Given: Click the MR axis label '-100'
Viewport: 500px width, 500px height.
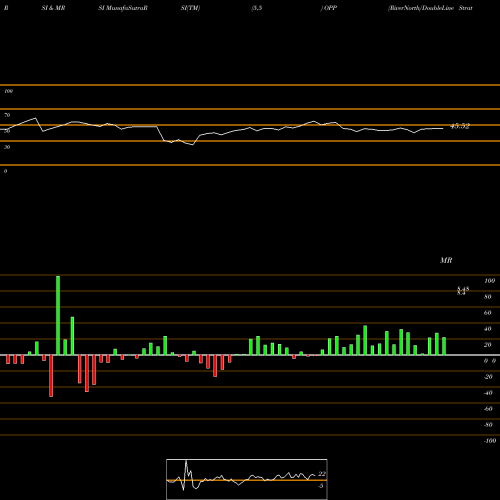Looking at the screenshot, I should tap(490, 441).
